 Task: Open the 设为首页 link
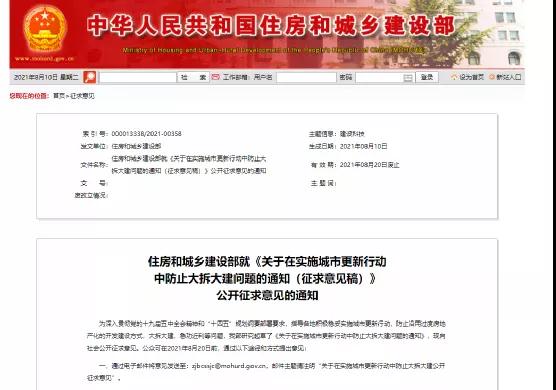point(472,77)
